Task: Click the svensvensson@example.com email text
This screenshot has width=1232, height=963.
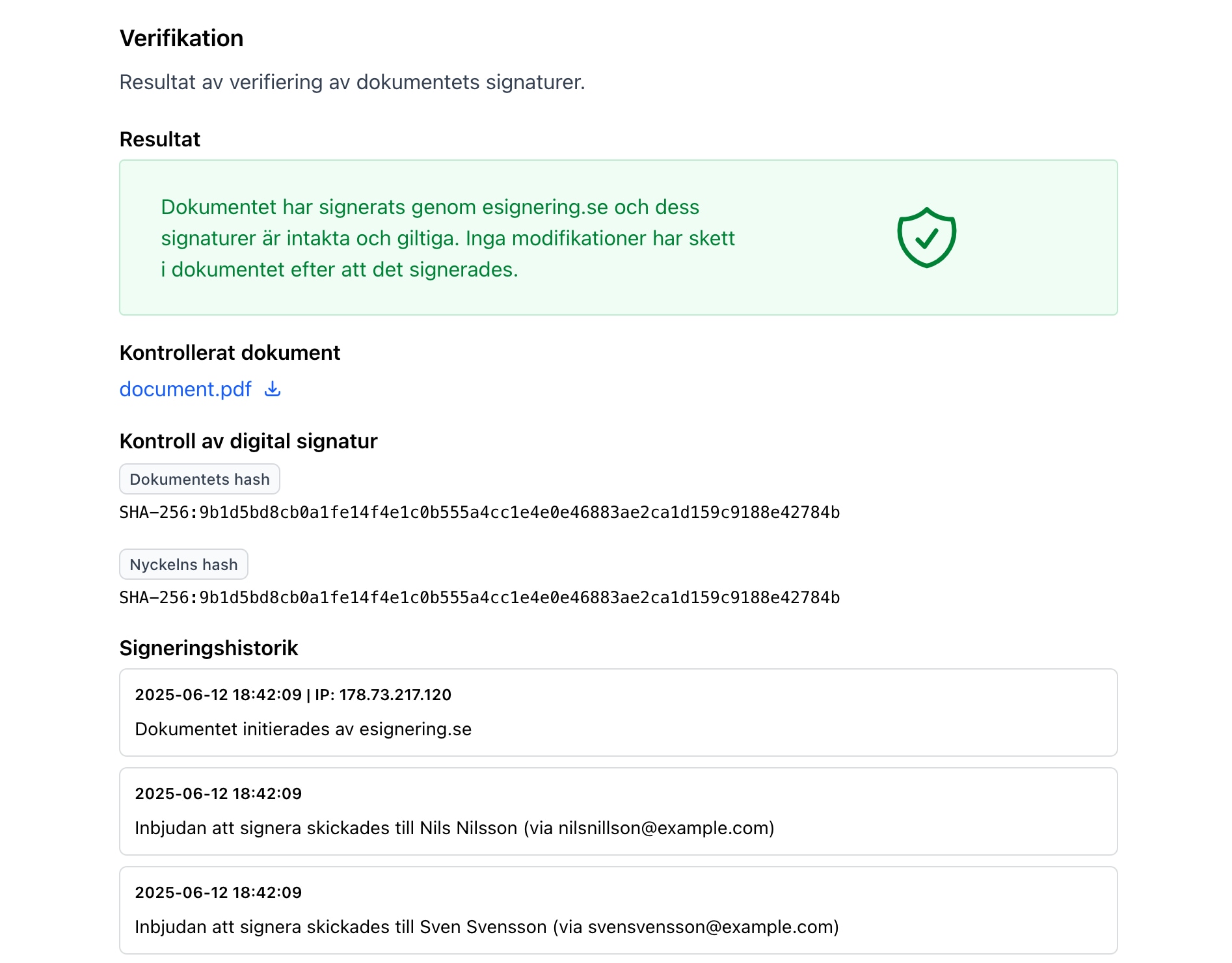Action: pyautogui.click(x=710, y=927)
